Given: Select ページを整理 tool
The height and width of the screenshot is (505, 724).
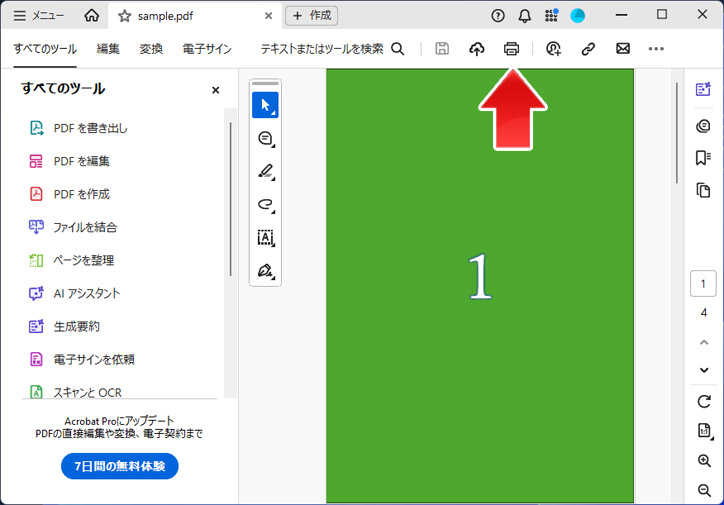Looking at the screenshot, I should (x=72, y=260).
